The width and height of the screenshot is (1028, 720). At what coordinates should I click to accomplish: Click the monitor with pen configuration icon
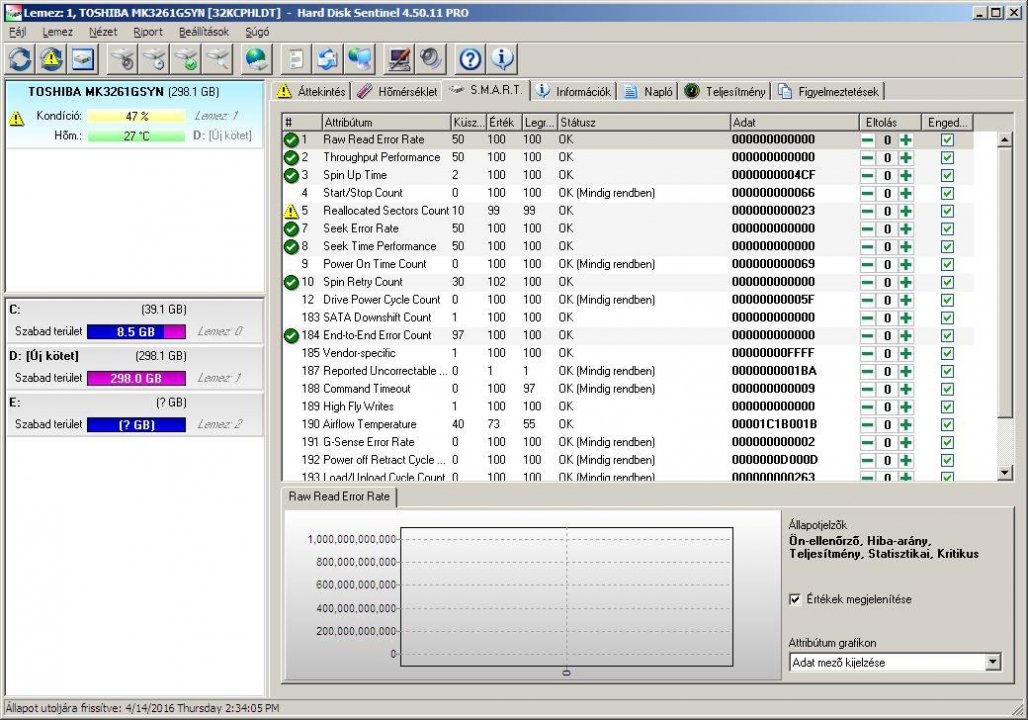pos(399,60)
